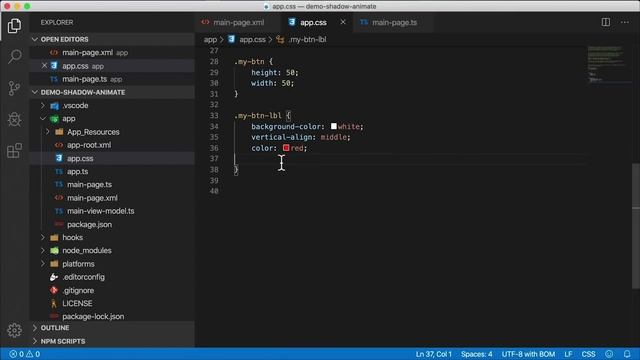The height and width of the screenshot is (360, 640).
Task: Open notifications bell in status bar
Action: click(x=627, y=354)
